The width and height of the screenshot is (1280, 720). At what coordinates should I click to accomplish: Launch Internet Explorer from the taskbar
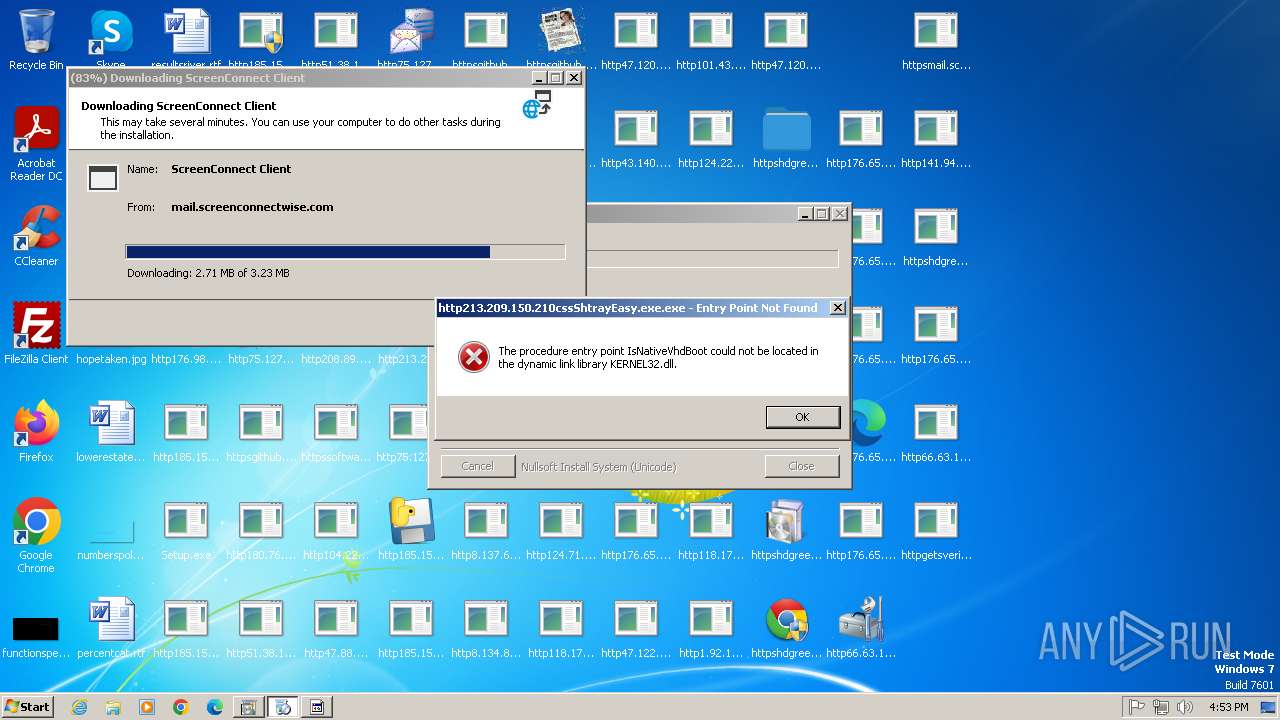click(79, 707)
